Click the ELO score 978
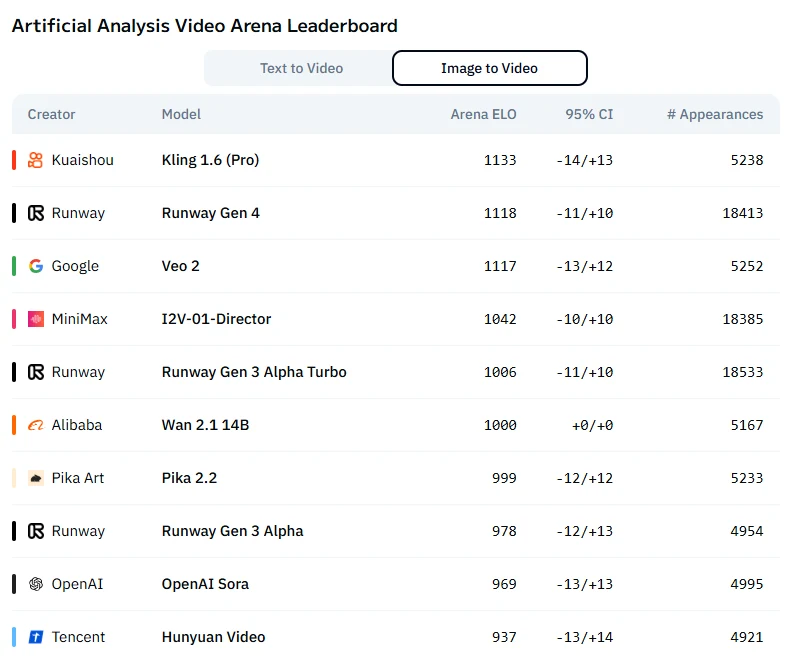The width and height of the screenshot is (798, 662). 504,531
